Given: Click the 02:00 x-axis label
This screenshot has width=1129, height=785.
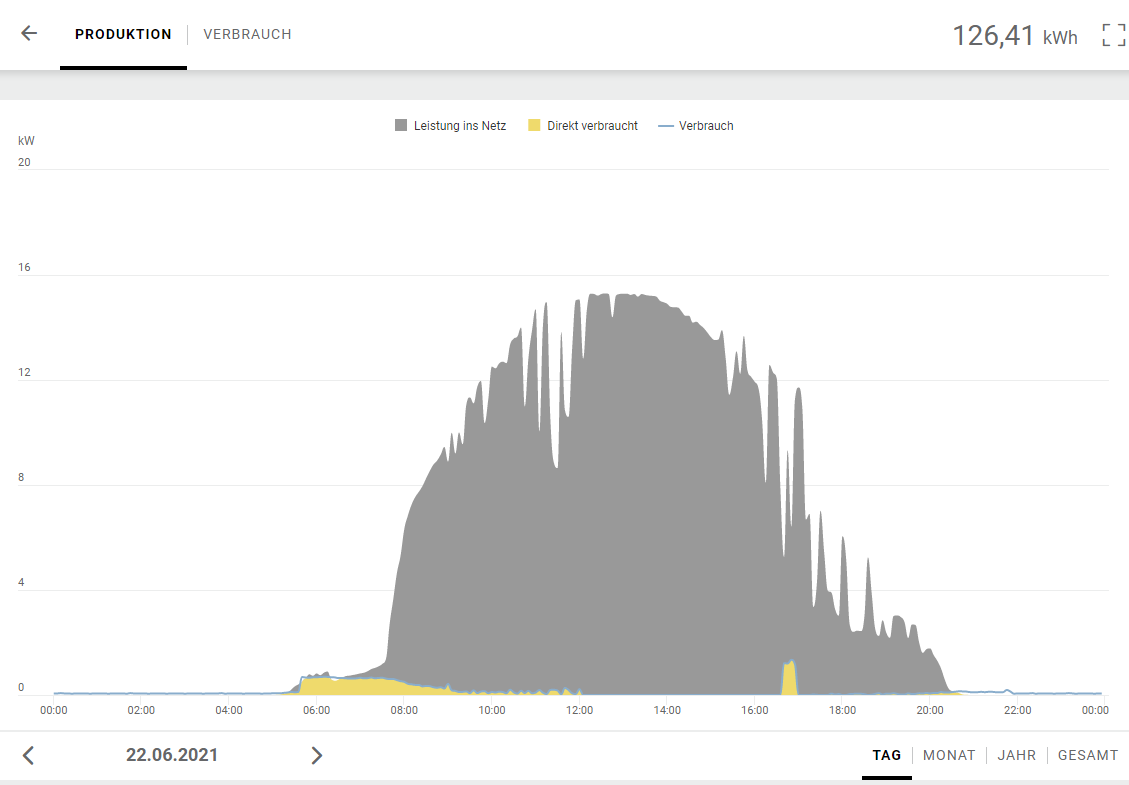Looking at the screenshot, I should pyautogui.click(x=141, y=710).
